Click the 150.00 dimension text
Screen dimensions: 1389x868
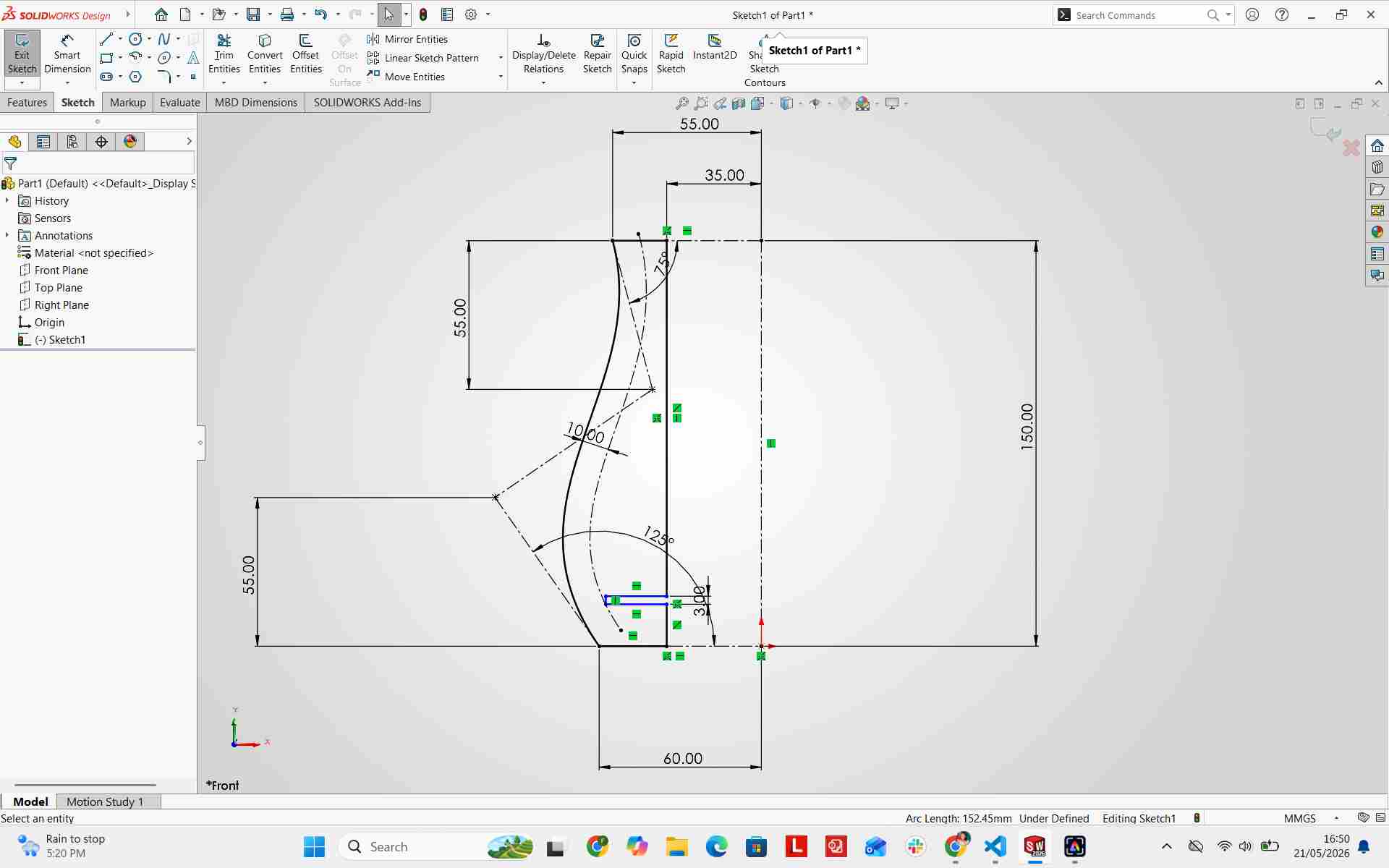(1027, 427)
